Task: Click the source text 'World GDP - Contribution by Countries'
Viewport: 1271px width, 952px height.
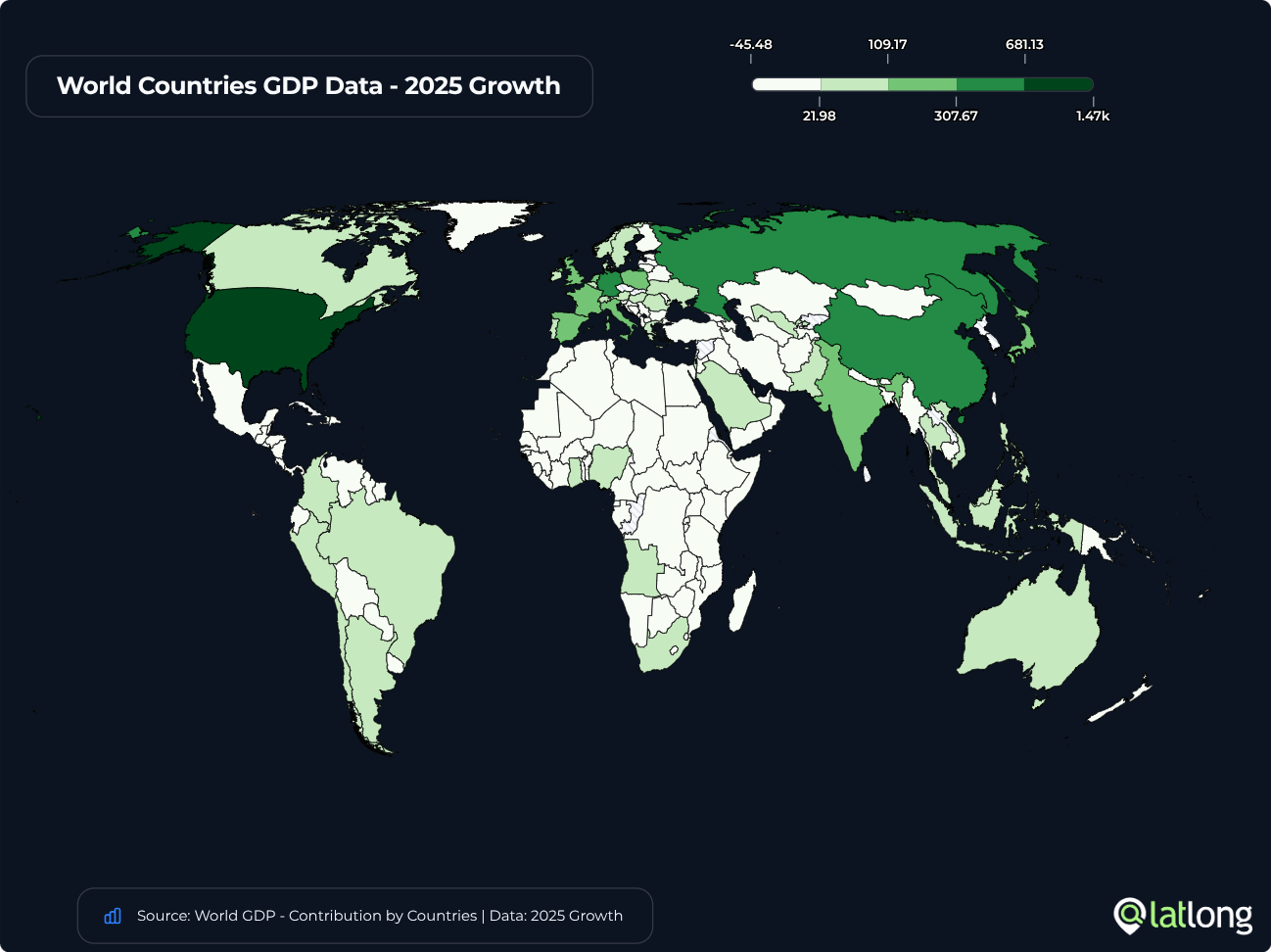Action: 336,916
